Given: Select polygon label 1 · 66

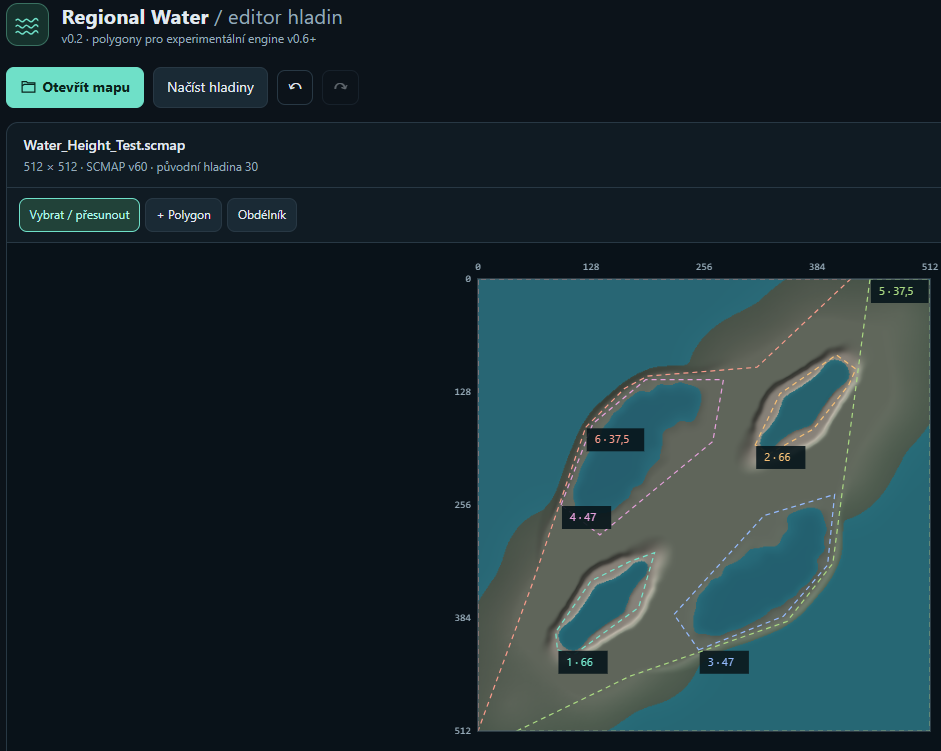Looking at the screenshot, I should point(583,662).
